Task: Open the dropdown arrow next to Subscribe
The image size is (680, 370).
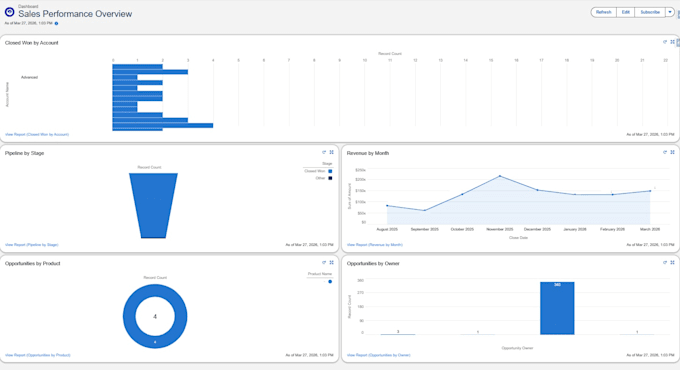Action: (x=670, y=12)
